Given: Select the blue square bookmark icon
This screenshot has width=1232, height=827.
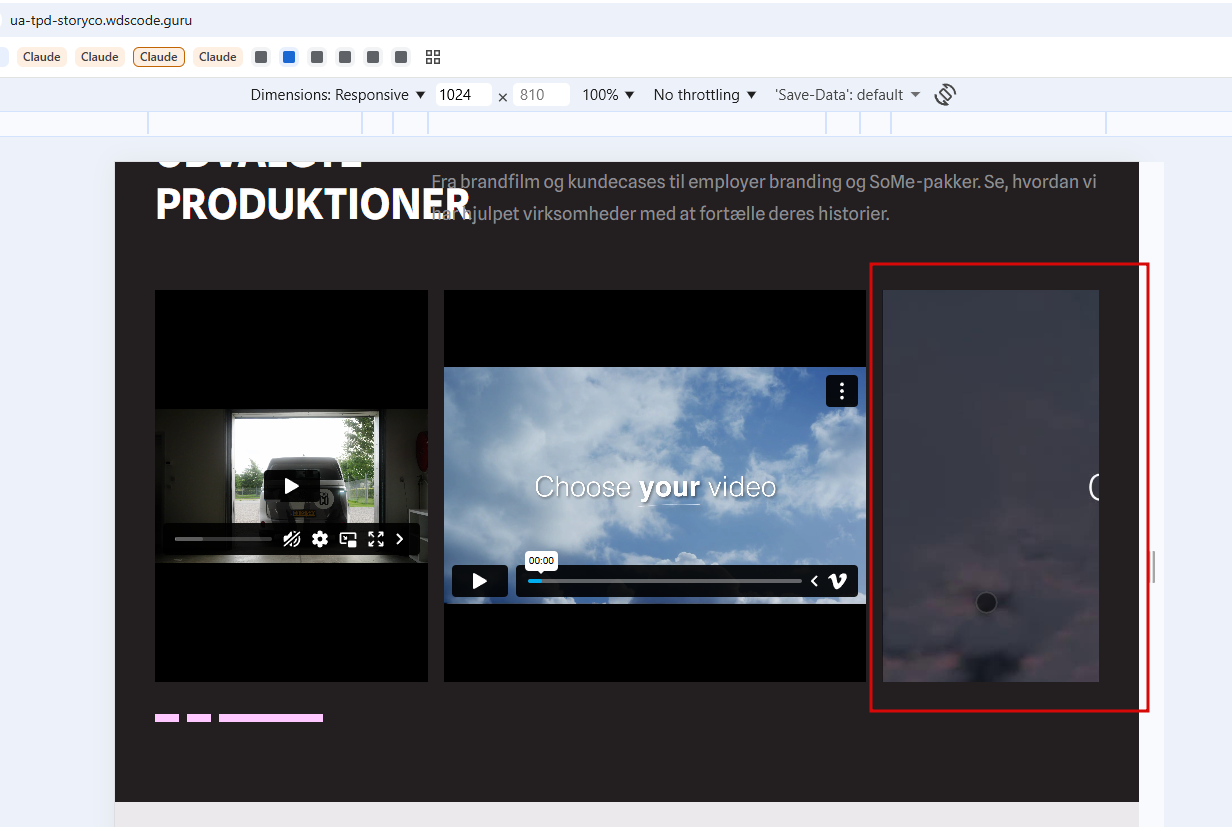Looking at the screenshot, I should [x=289, y=57].
